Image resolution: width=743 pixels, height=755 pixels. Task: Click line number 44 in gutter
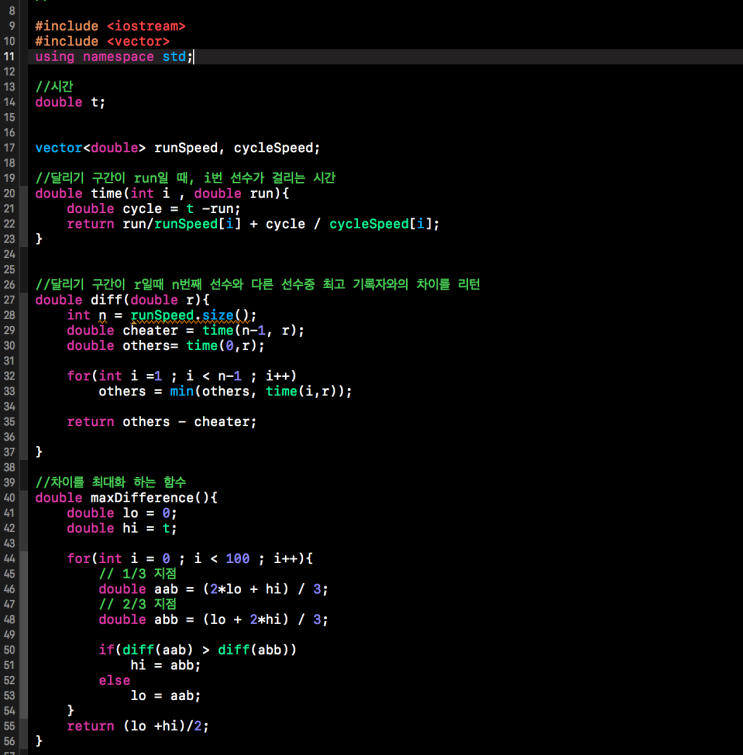coord(10,559)
